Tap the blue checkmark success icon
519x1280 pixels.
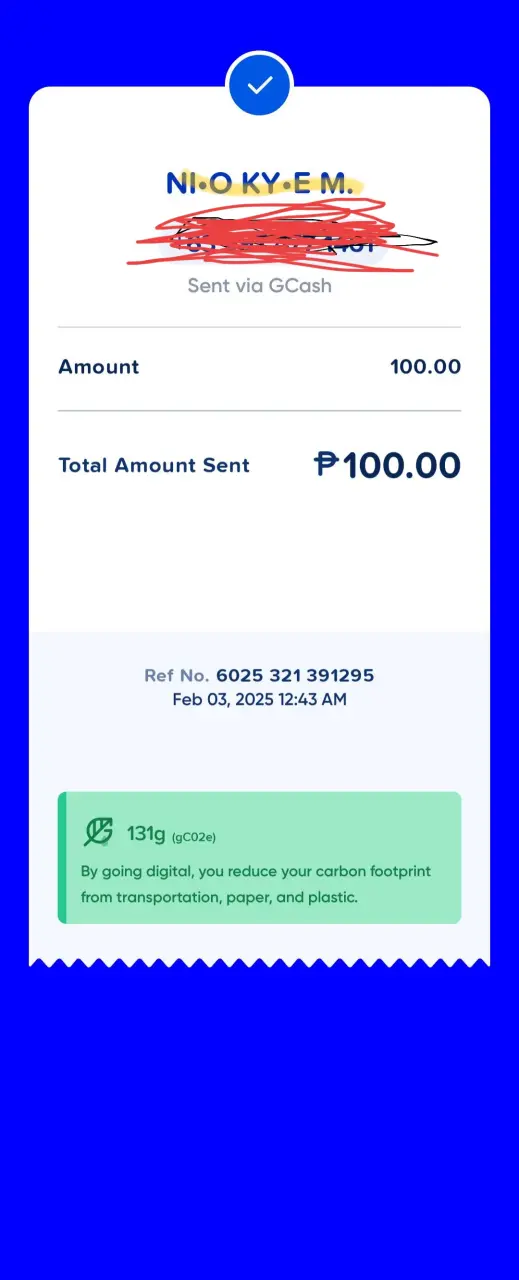point(259,84)
